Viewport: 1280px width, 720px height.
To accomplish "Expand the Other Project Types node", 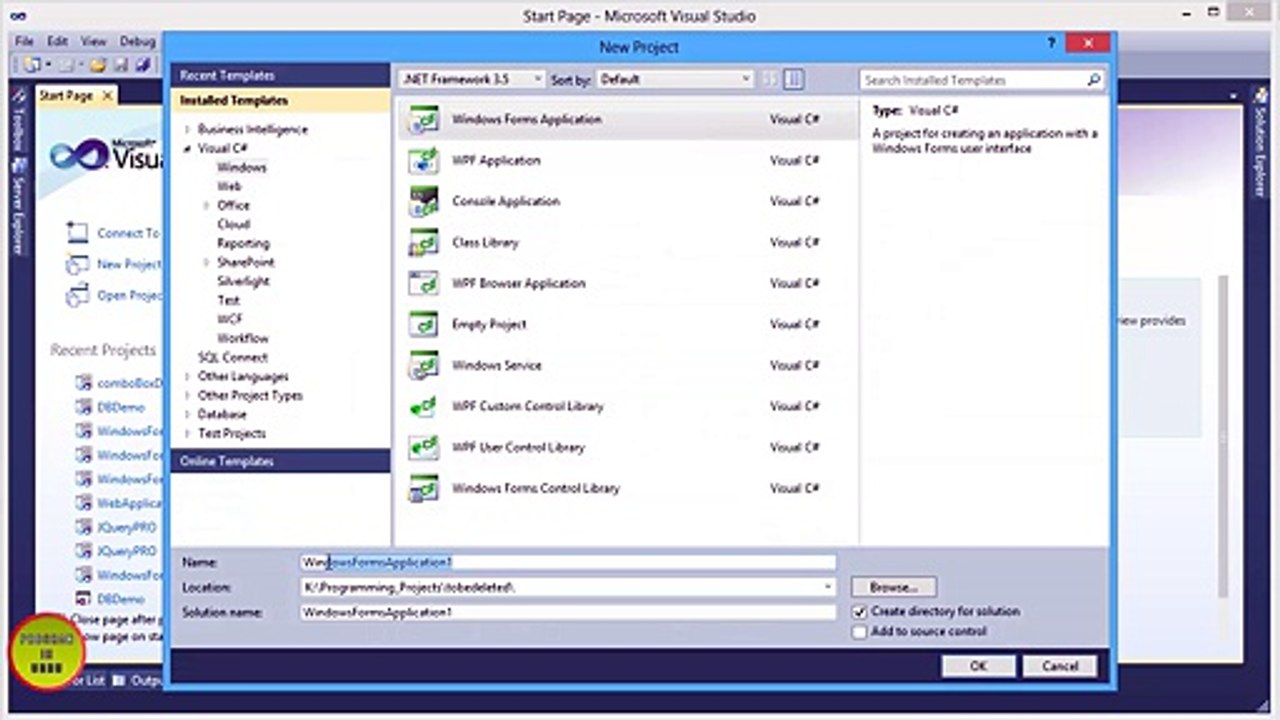I will point(187,396).
